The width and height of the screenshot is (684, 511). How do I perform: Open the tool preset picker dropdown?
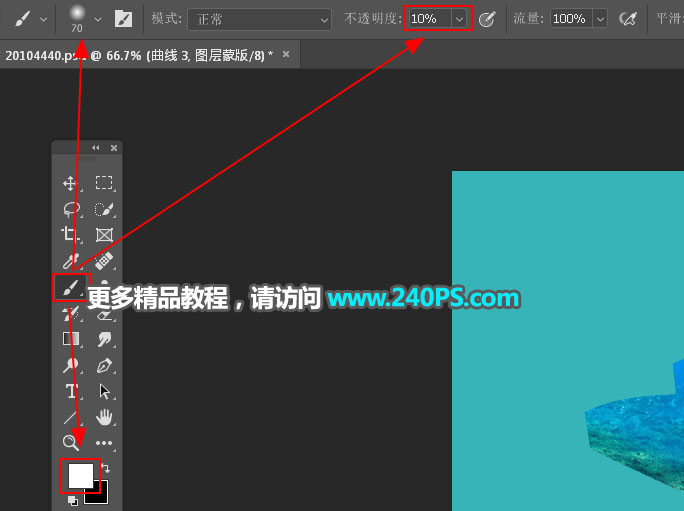pyautogui.click(x=43, y=20)
